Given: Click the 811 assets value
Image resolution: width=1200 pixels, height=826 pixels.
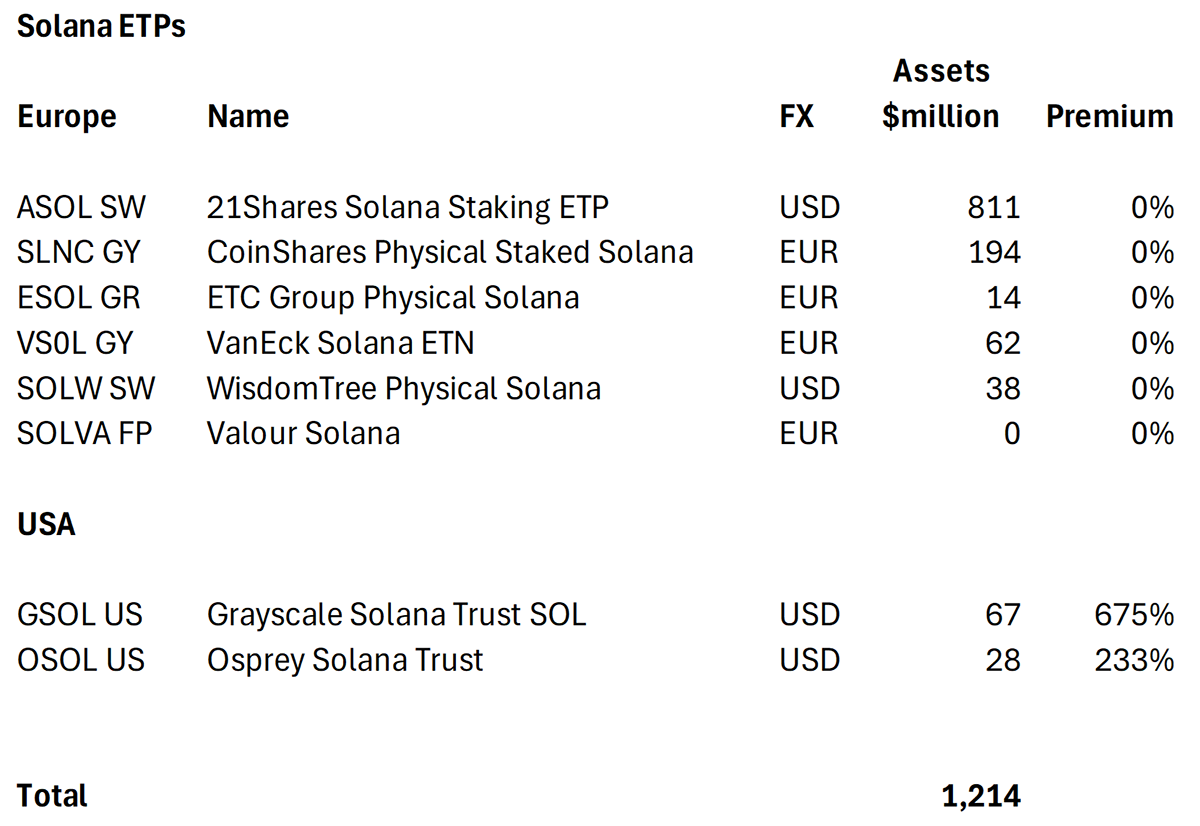Looking at the screenshot, I should pyautogui.click(x=993, y=208).
